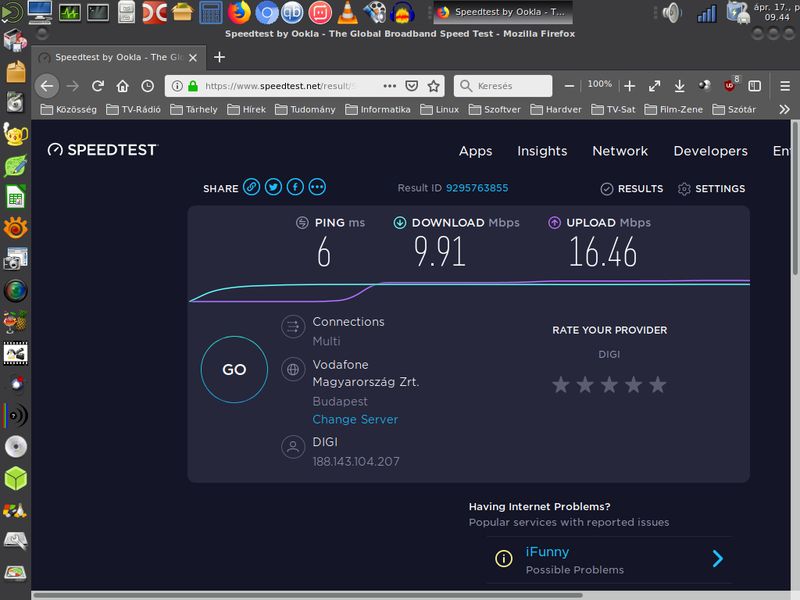
Task: Open a new browser tab
Action: pos(219,57)
